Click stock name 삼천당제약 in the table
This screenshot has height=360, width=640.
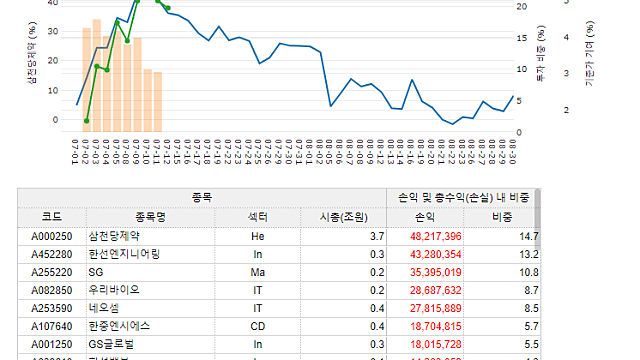[114, 236]
